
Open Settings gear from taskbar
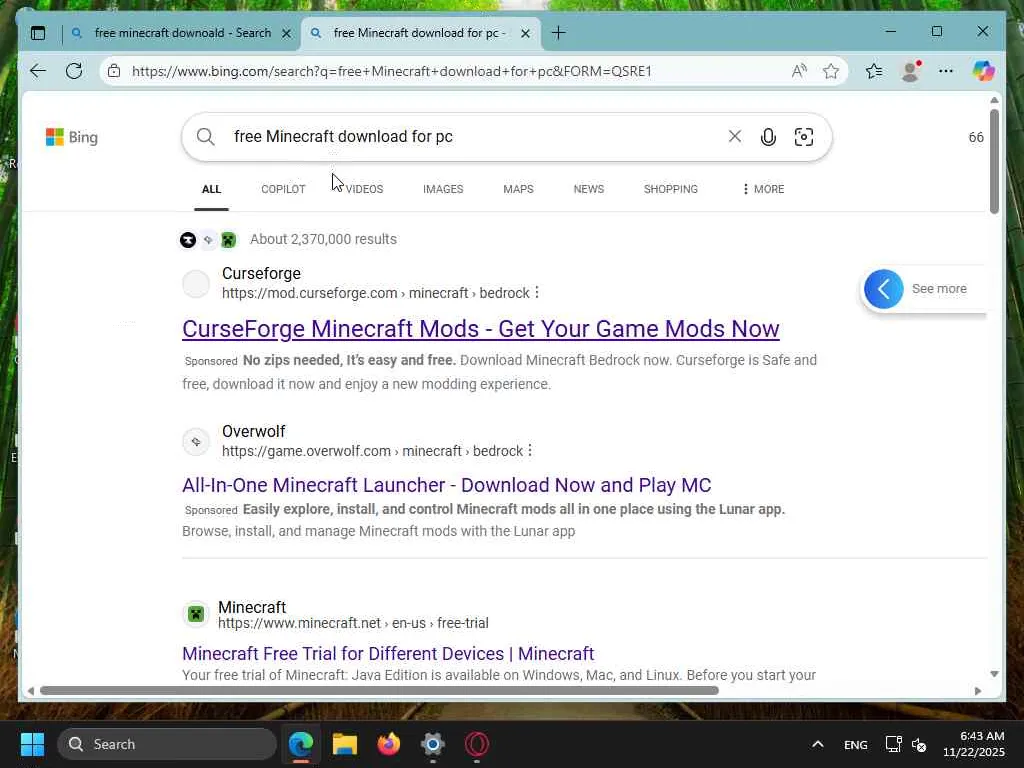pyautogui.click(x=432, y=744)
